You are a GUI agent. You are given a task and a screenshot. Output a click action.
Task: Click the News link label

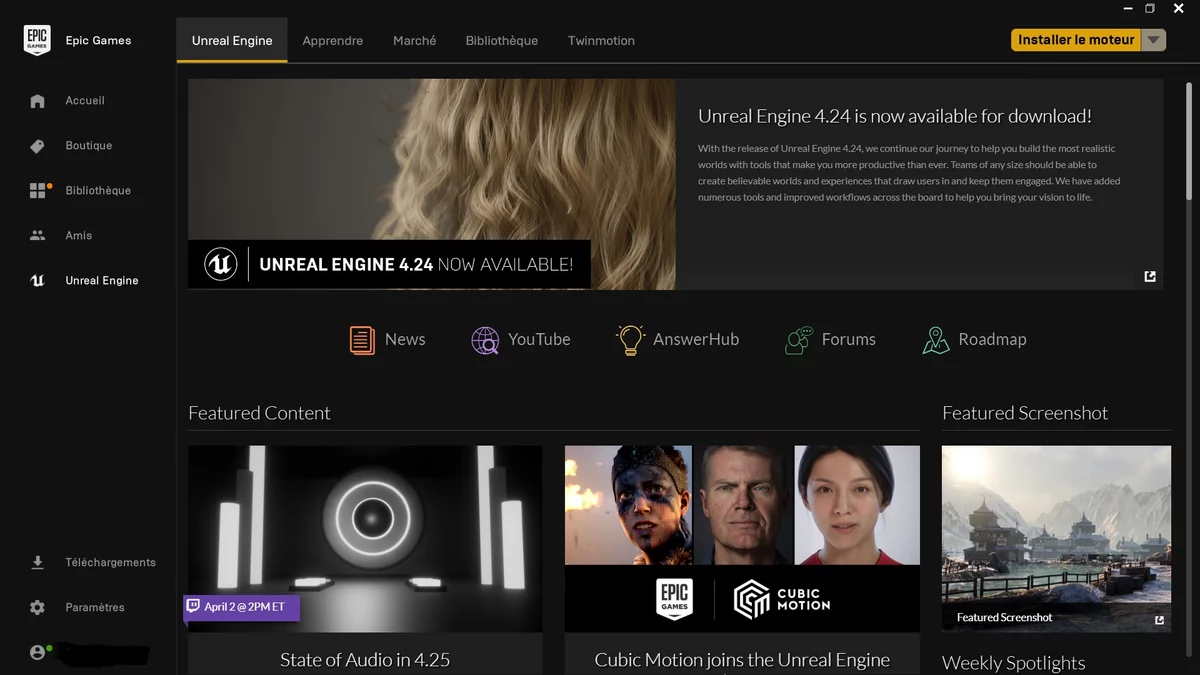[405, 340]
